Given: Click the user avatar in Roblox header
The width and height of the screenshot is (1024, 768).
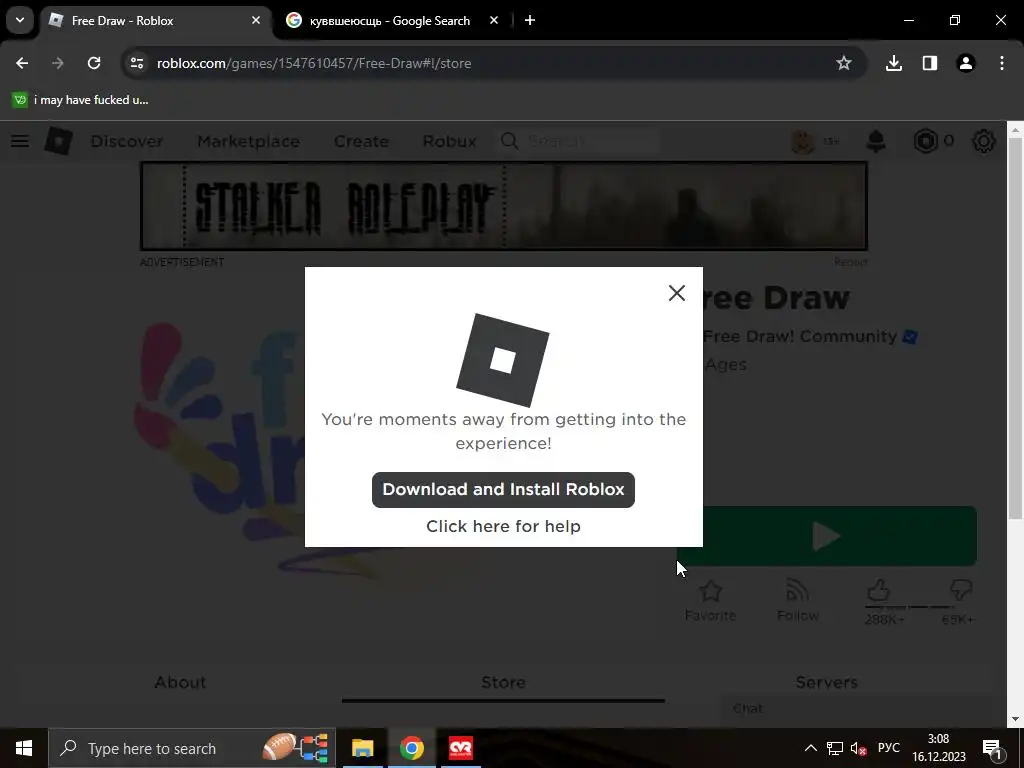Looking at the screenshot, I should [802, 141].
